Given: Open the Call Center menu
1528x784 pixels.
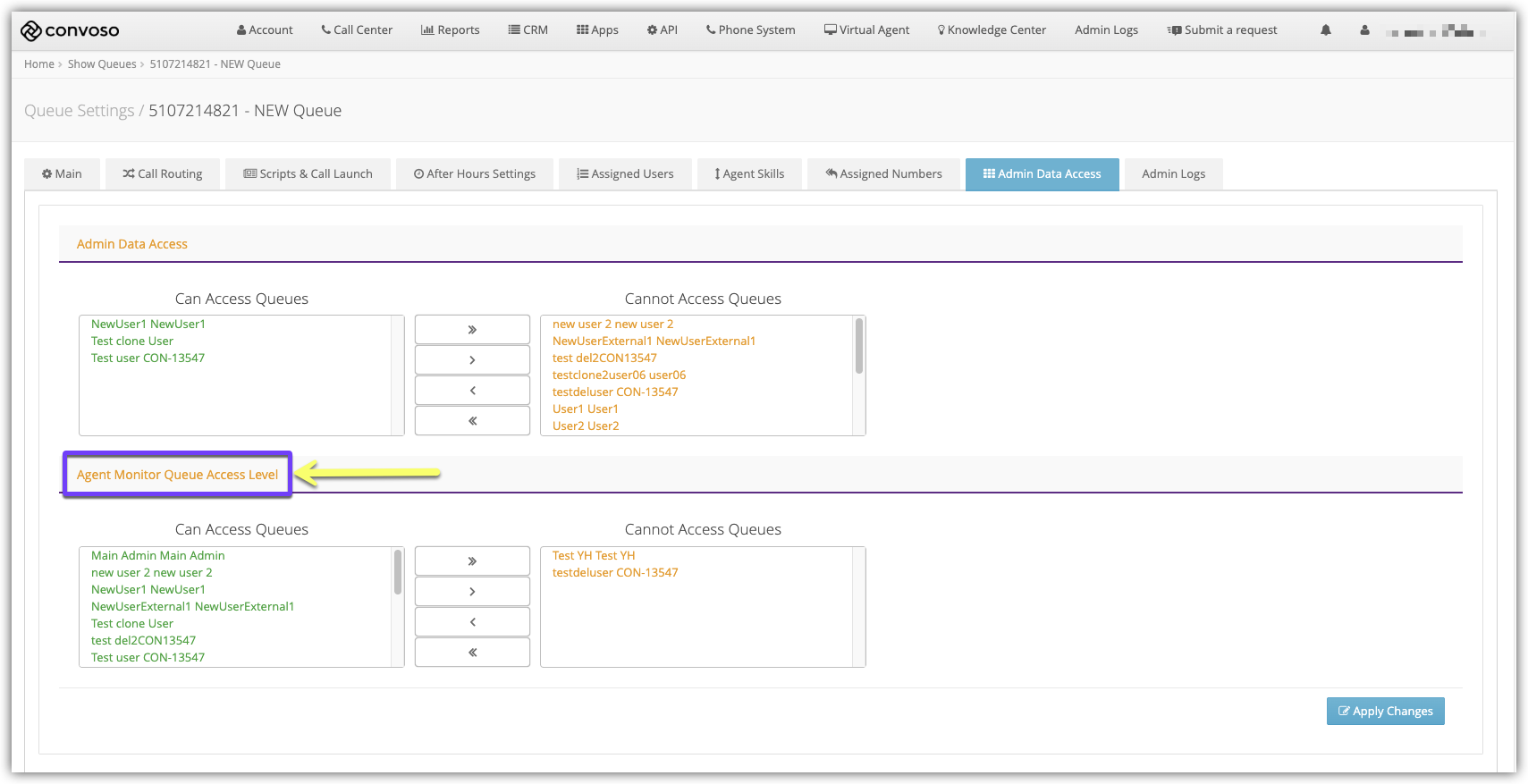Looking at the screenshot, I should click(357, 30).
